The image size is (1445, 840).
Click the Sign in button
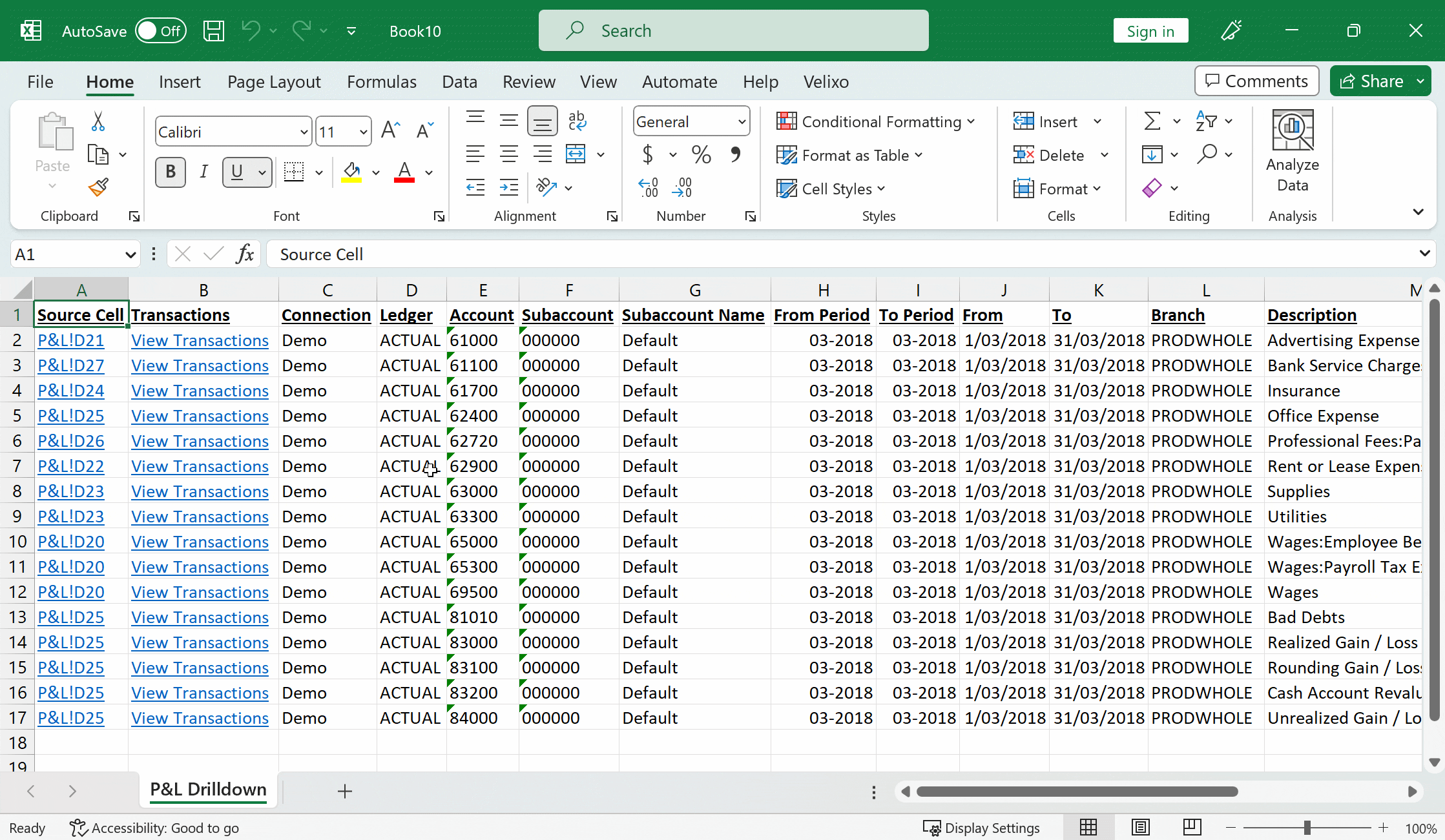pos(1150,31)
